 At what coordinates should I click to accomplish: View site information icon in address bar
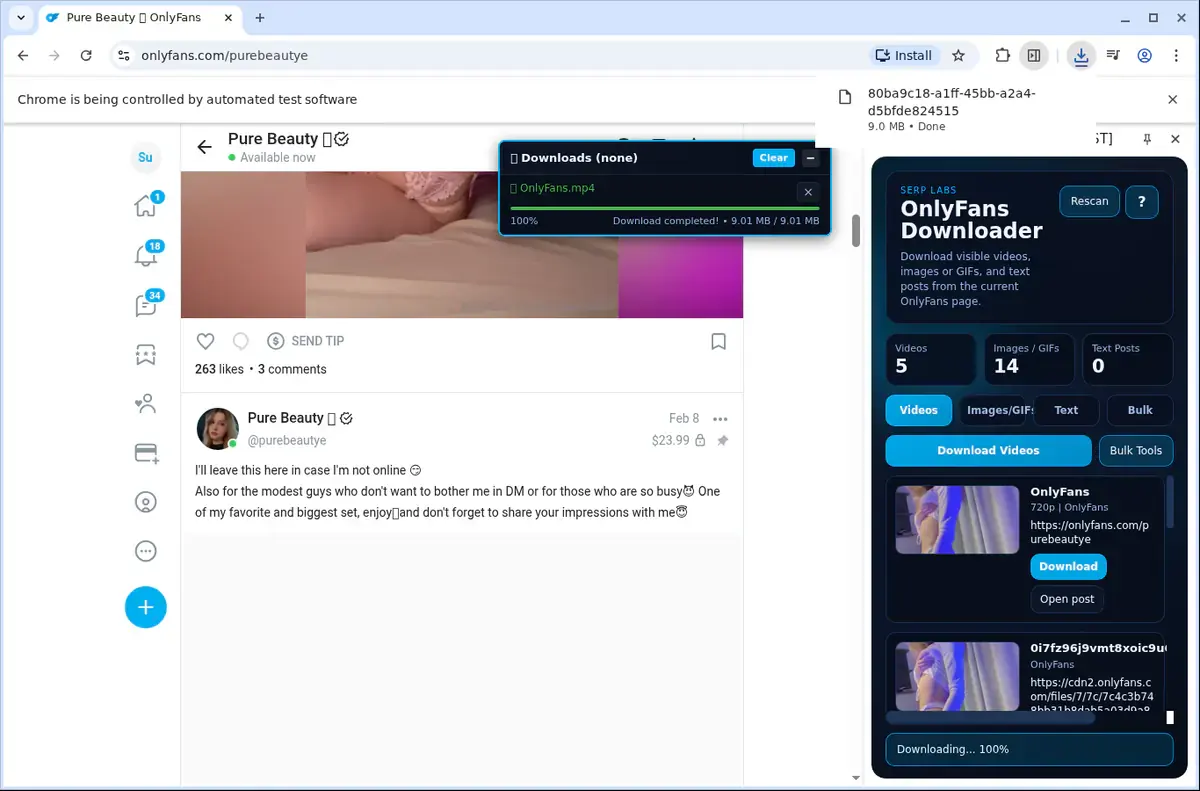pyautogui.click(x=123, y=56)
